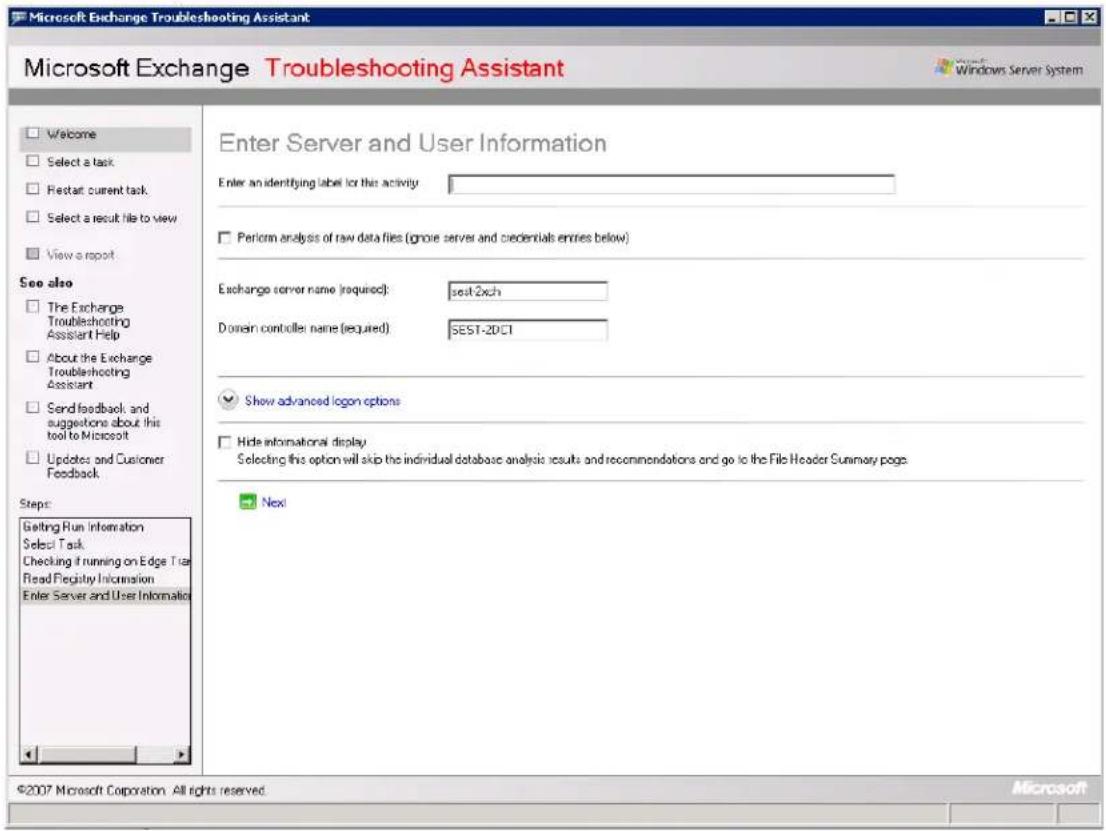Open The Exchange Troubleshooting Assistant Help
1106x831 pixels.
click(x=88, y=321)
